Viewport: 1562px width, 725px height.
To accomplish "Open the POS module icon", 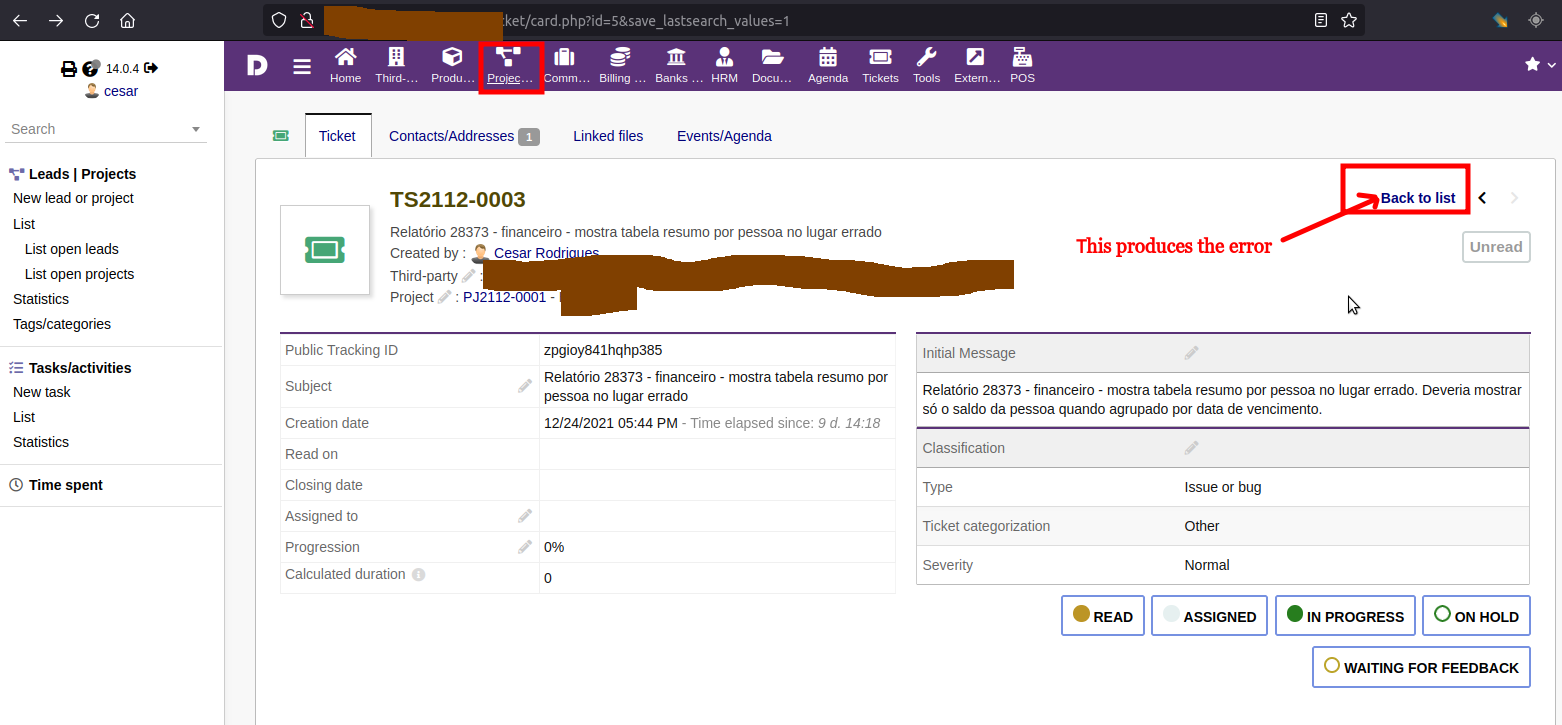I will (x=1022, y=65).
